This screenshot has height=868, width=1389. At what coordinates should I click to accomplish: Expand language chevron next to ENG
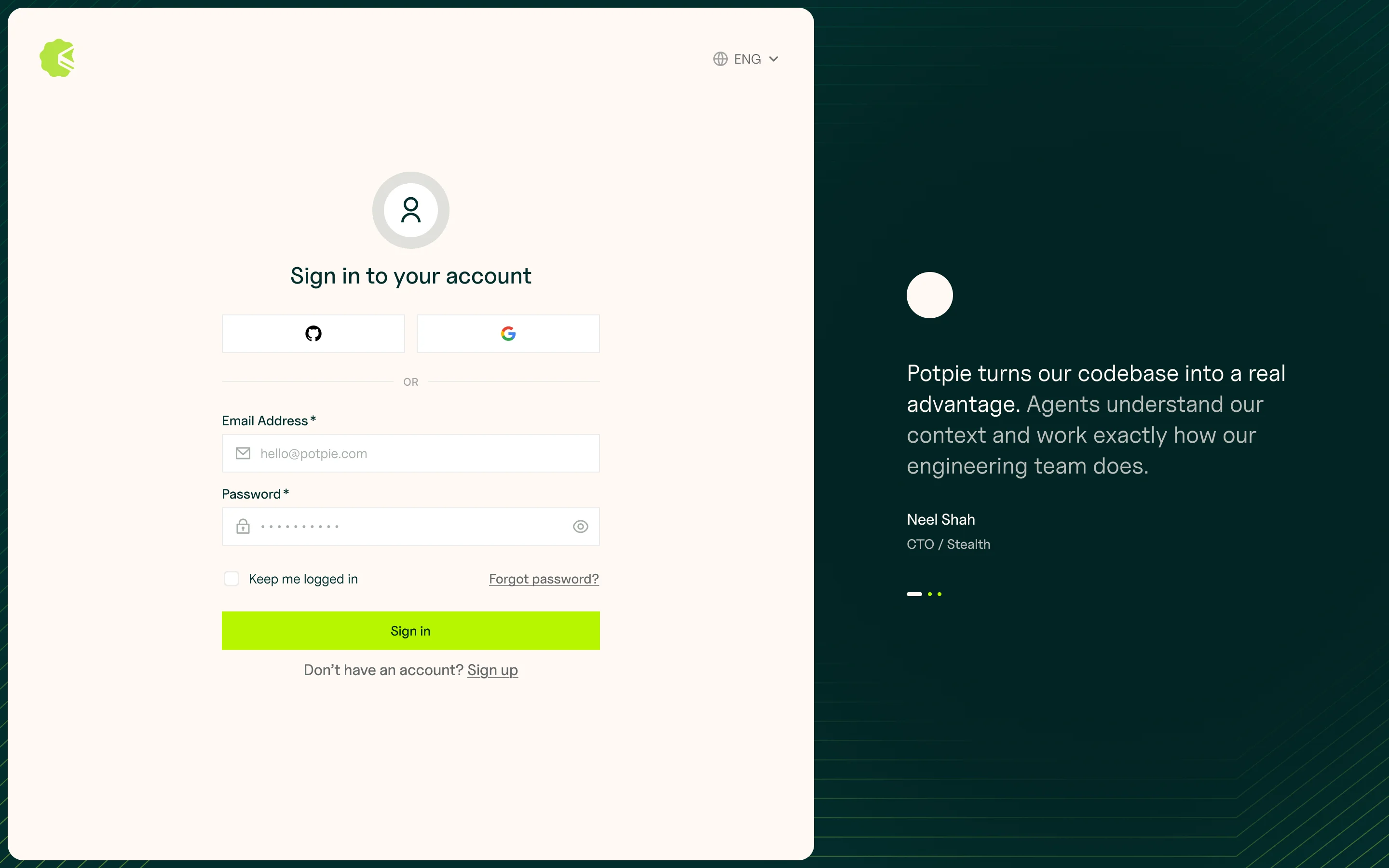774,59
